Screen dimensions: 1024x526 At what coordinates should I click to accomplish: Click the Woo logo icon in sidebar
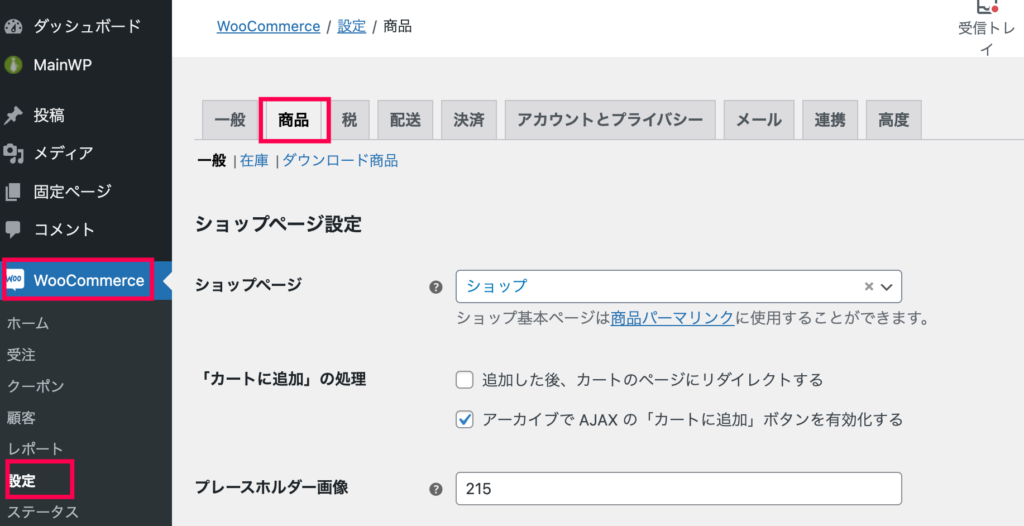(15, 280)
